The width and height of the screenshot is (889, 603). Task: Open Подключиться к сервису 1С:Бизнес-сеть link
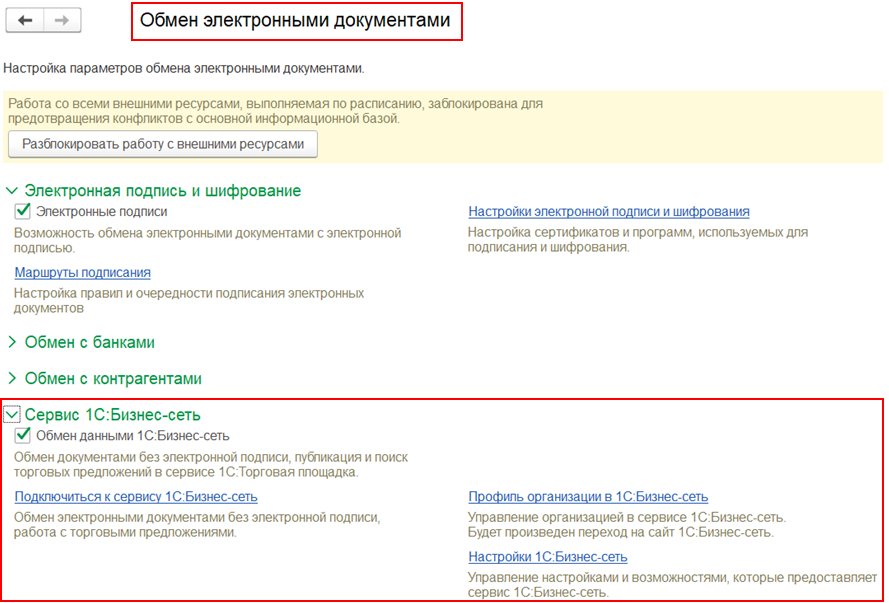pos(136,497)
